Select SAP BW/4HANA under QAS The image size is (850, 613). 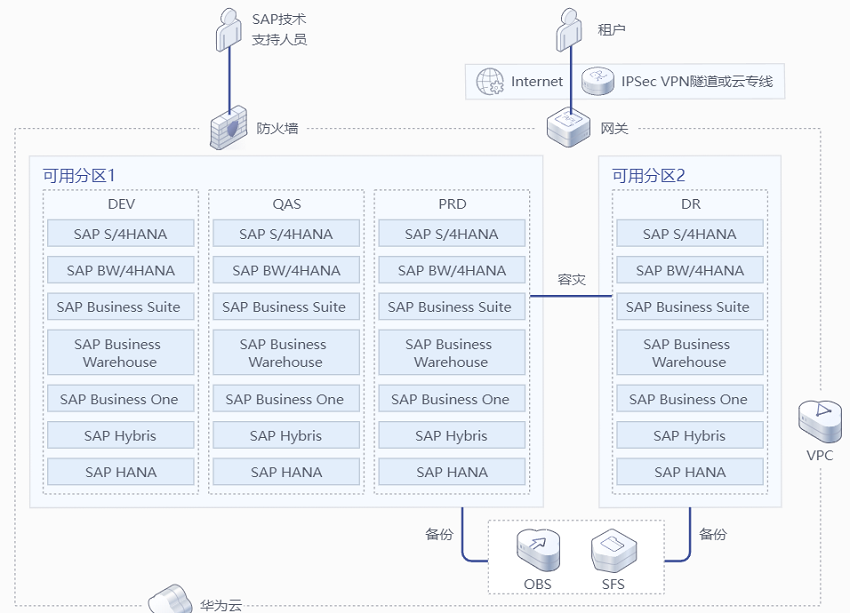[x=286, y=270]
